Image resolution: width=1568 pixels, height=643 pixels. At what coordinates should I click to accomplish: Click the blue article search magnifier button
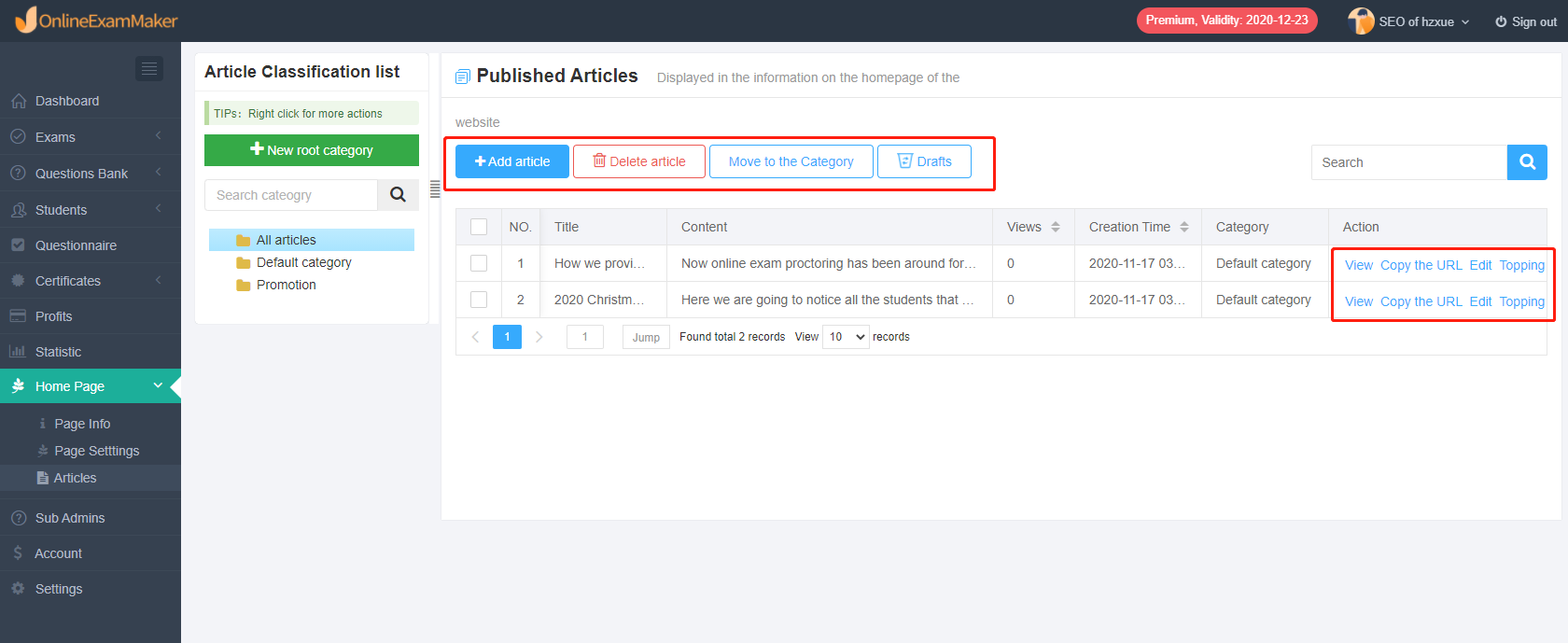(1527, 162)
